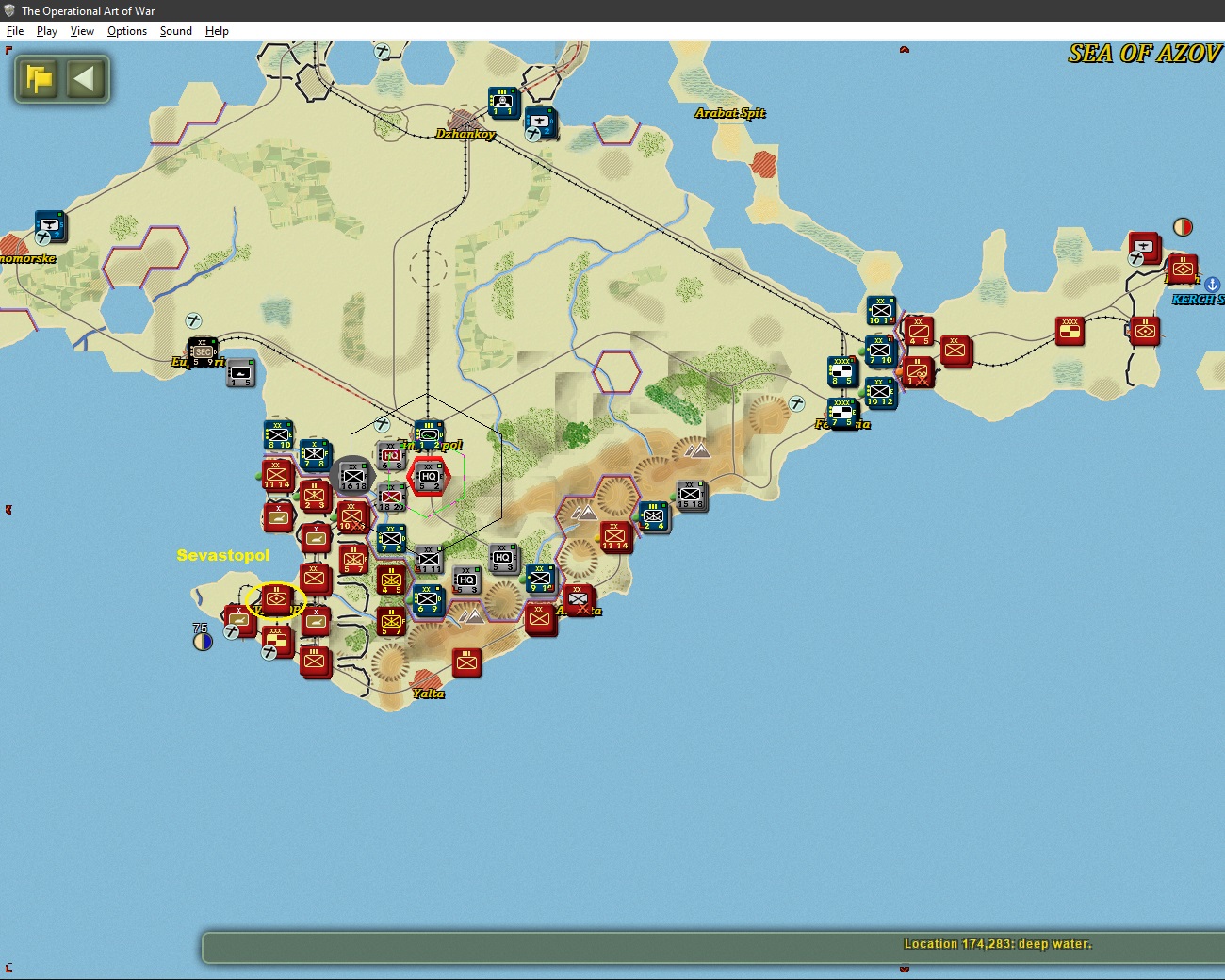Select the red-hexagon HQ unit 5-2
1225x980 pixels.
429,476
